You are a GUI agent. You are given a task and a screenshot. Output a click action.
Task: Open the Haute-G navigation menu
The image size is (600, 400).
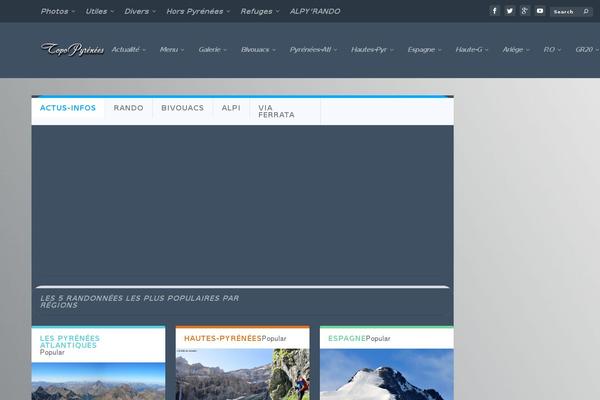(x=472, y=50)
